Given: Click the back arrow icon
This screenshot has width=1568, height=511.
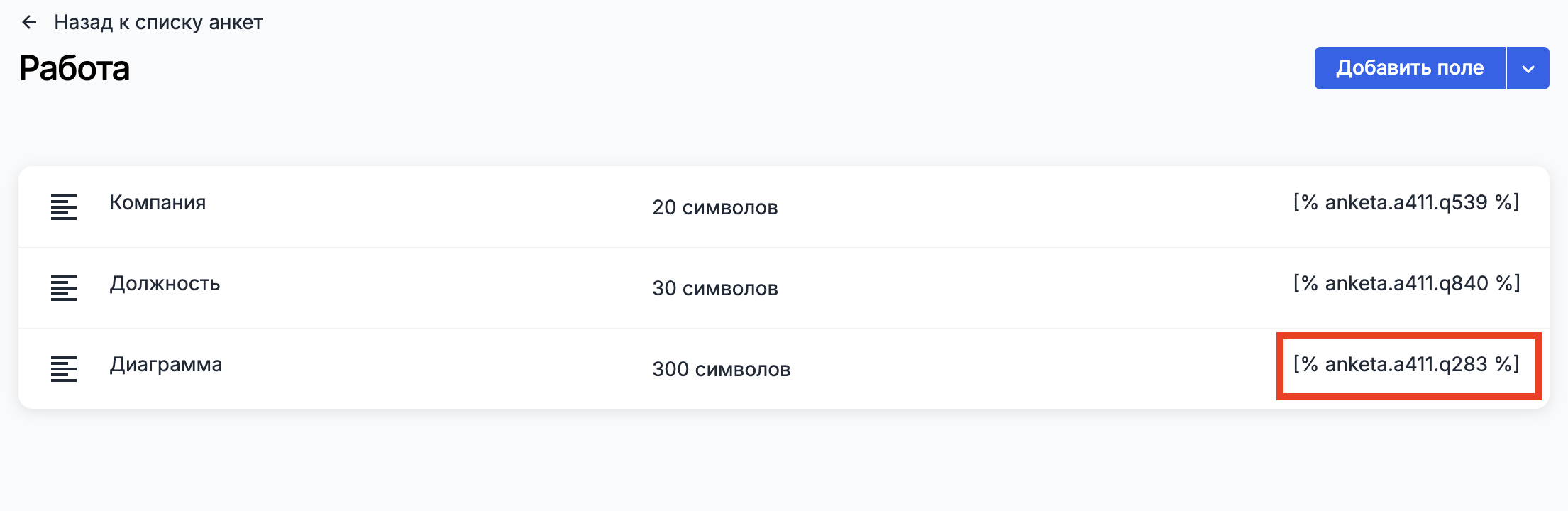Looking at the screenshot, I should [29, 23].
